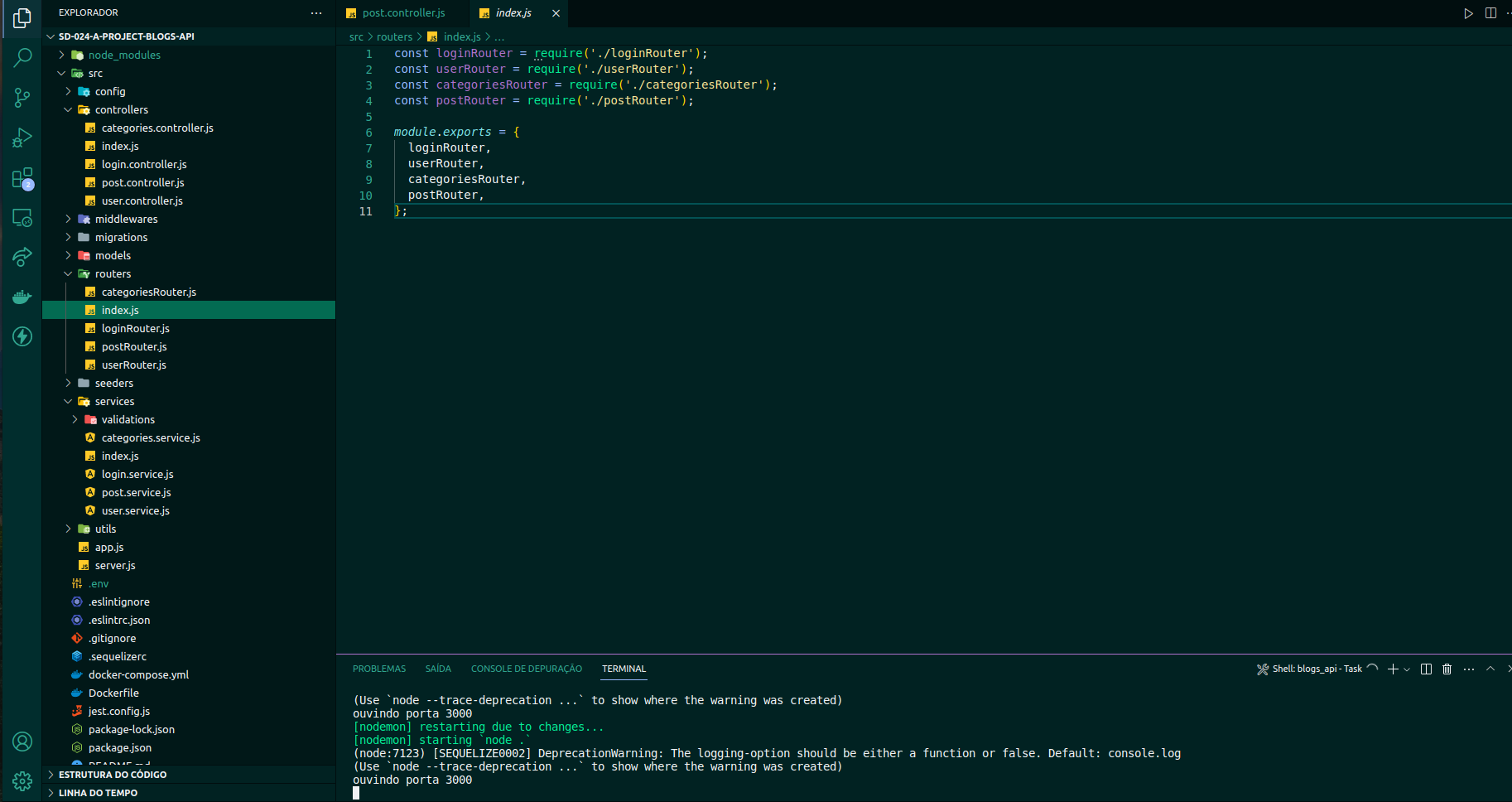Open Explorer panel more actions menu

click(x=316, y=12)
